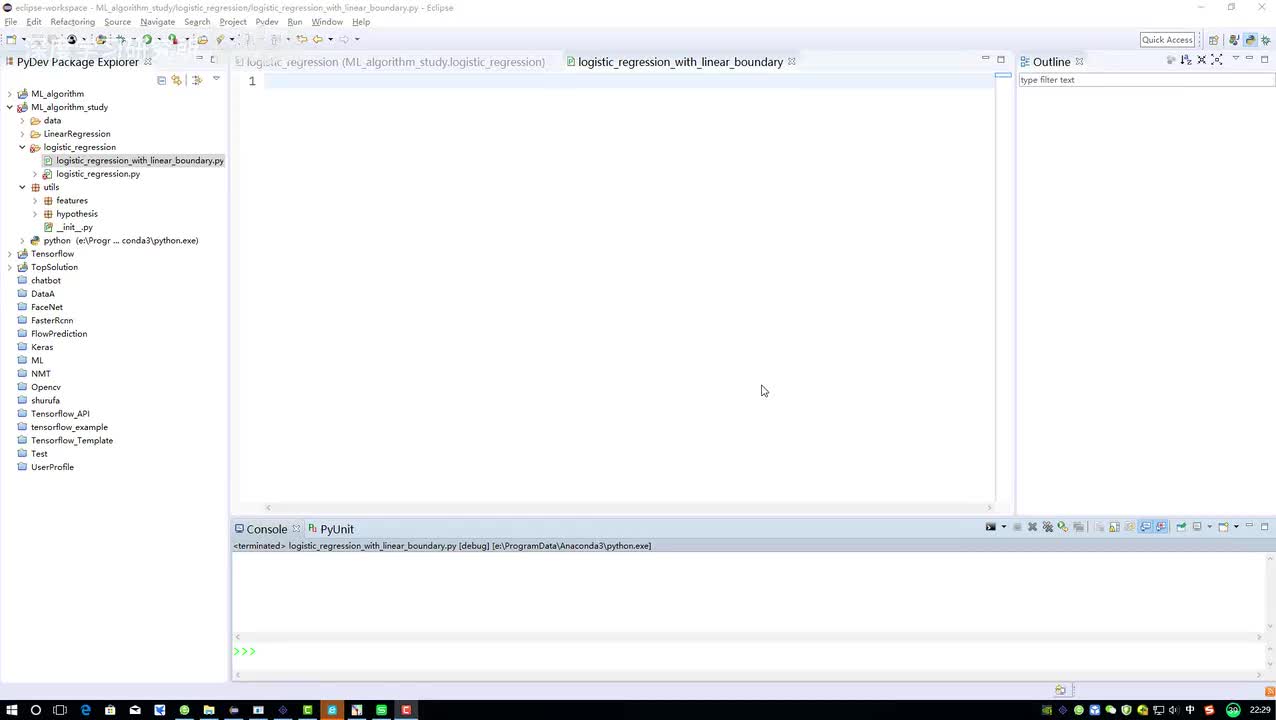The height and width of the screenshot is (720, 1276).
Task: Select the FaceNet project
Action: tap(46, 307)
